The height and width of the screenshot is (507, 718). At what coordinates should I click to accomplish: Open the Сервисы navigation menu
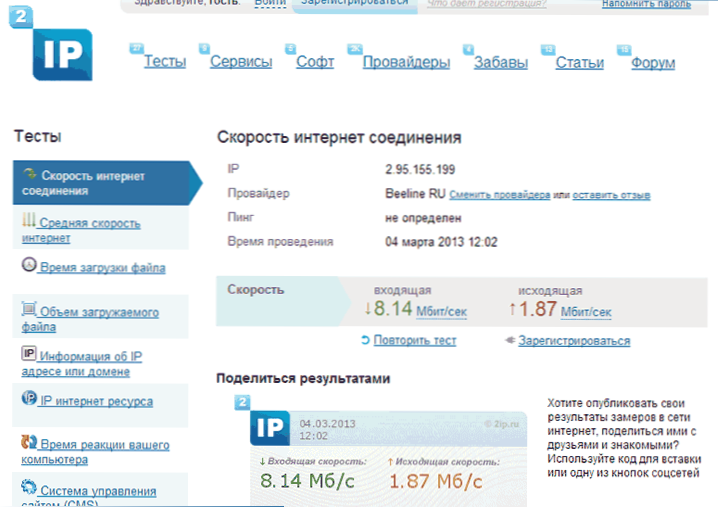click(x=241, y=61)
